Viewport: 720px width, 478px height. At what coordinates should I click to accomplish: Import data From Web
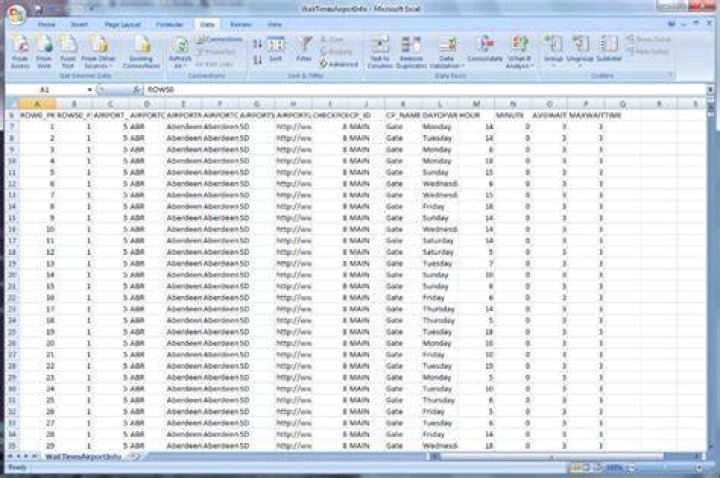tap(44, 52)
